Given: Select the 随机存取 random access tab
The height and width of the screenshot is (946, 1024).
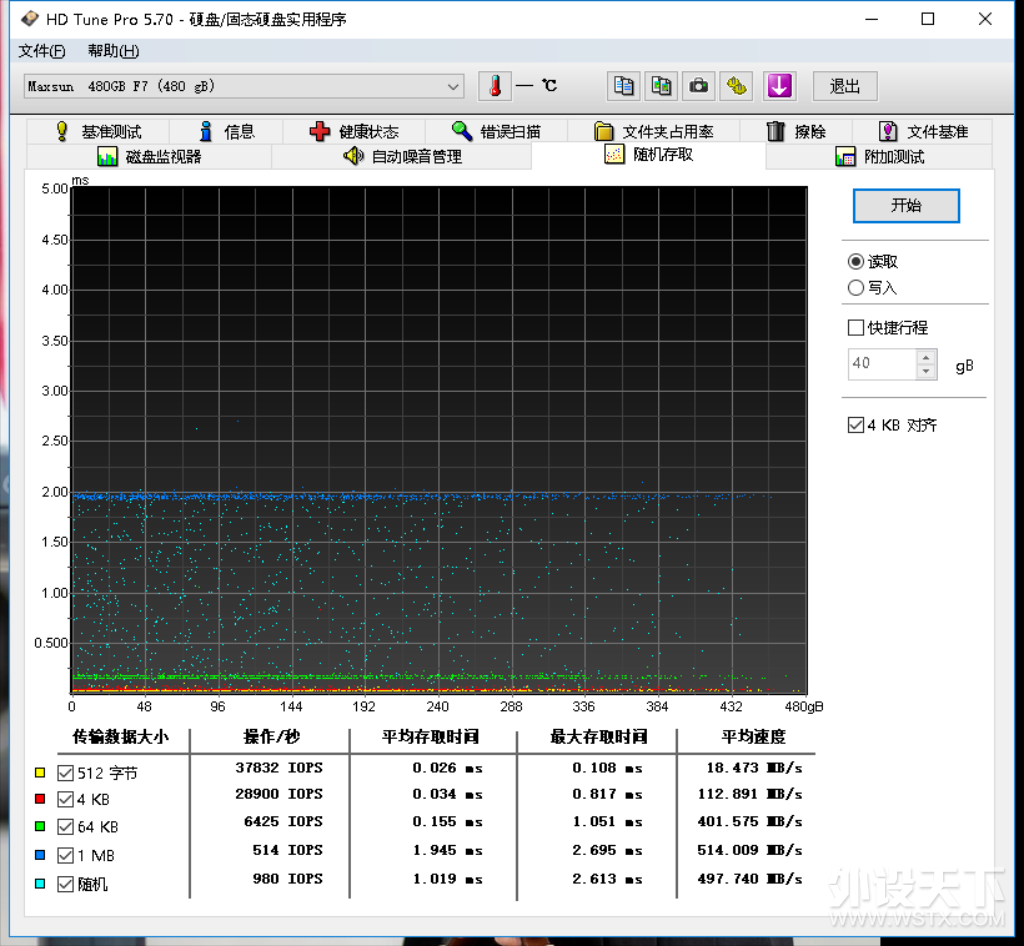Looking at the screenshot, I should point(648,155).
